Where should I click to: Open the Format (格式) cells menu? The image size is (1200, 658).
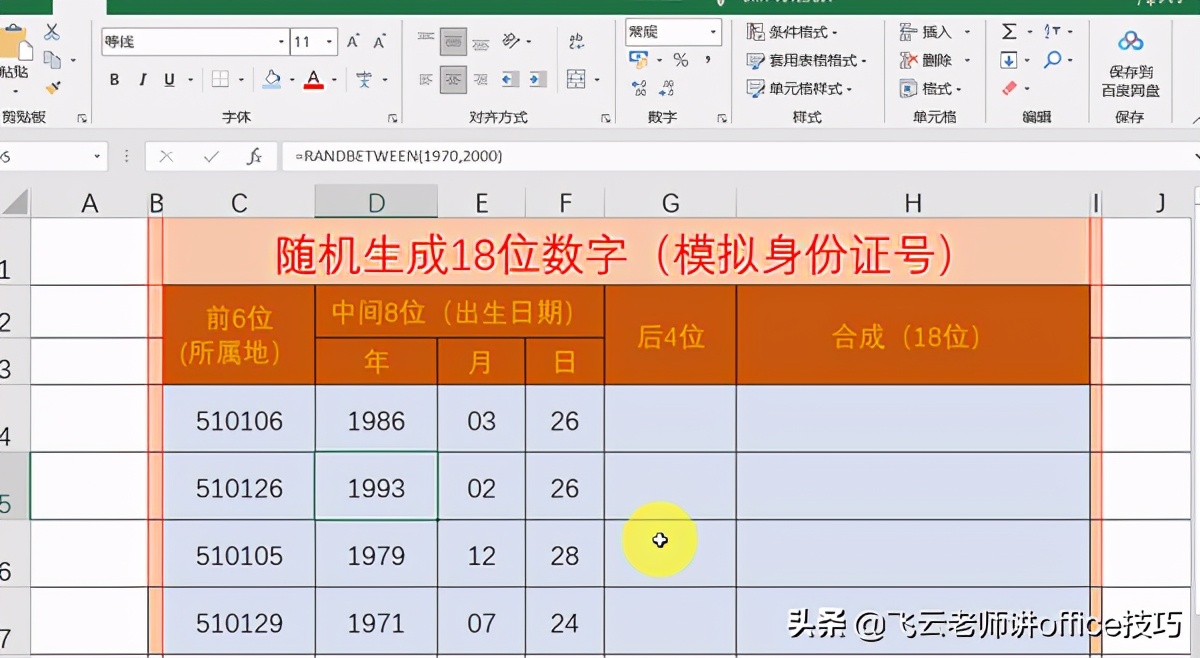[x=930, y=89]
